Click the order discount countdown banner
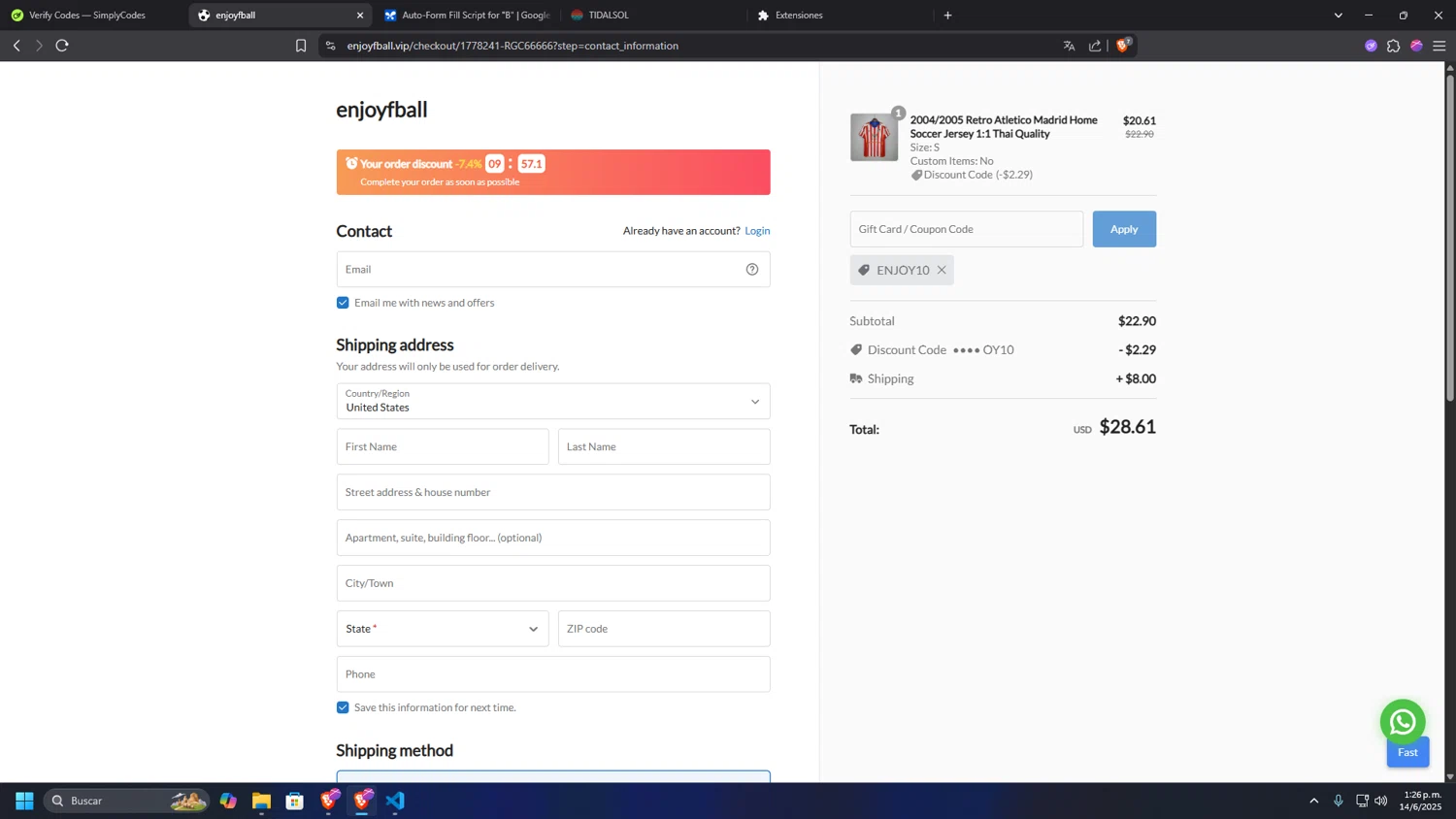The image size is (1456, 819). 553,173
